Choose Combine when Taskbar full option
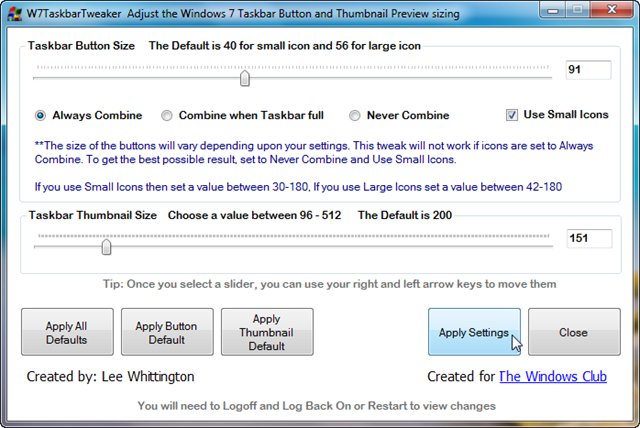Image resolution: width=640 pixels, height=428 pixels. tap(168, 115)
